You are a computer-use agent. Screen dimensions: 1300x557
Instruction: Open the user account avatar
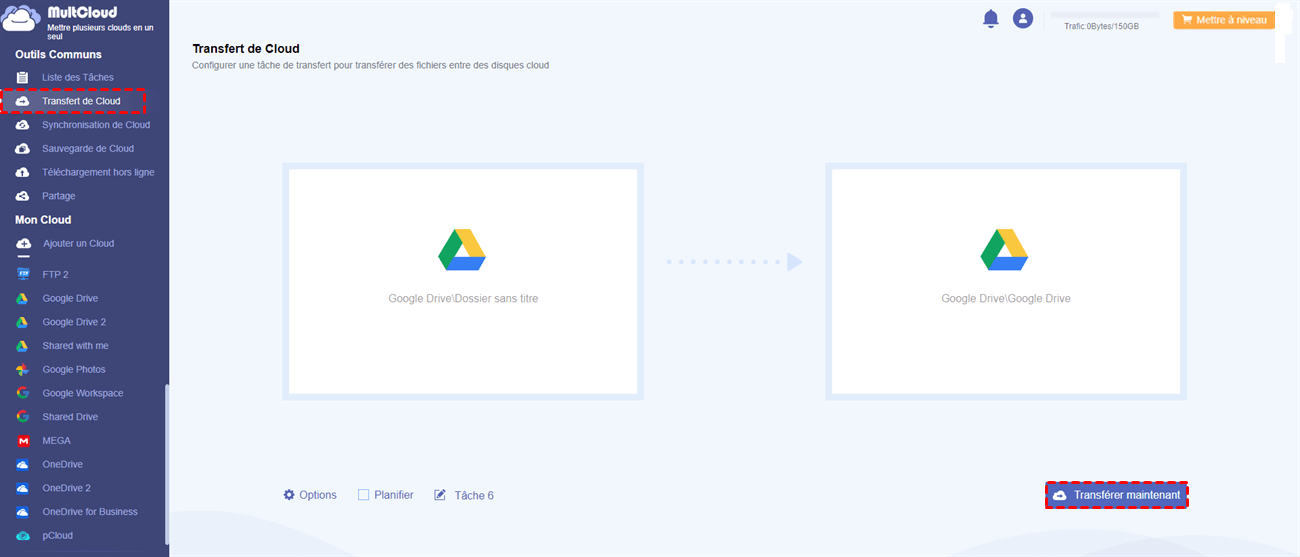click(1022, 18)
